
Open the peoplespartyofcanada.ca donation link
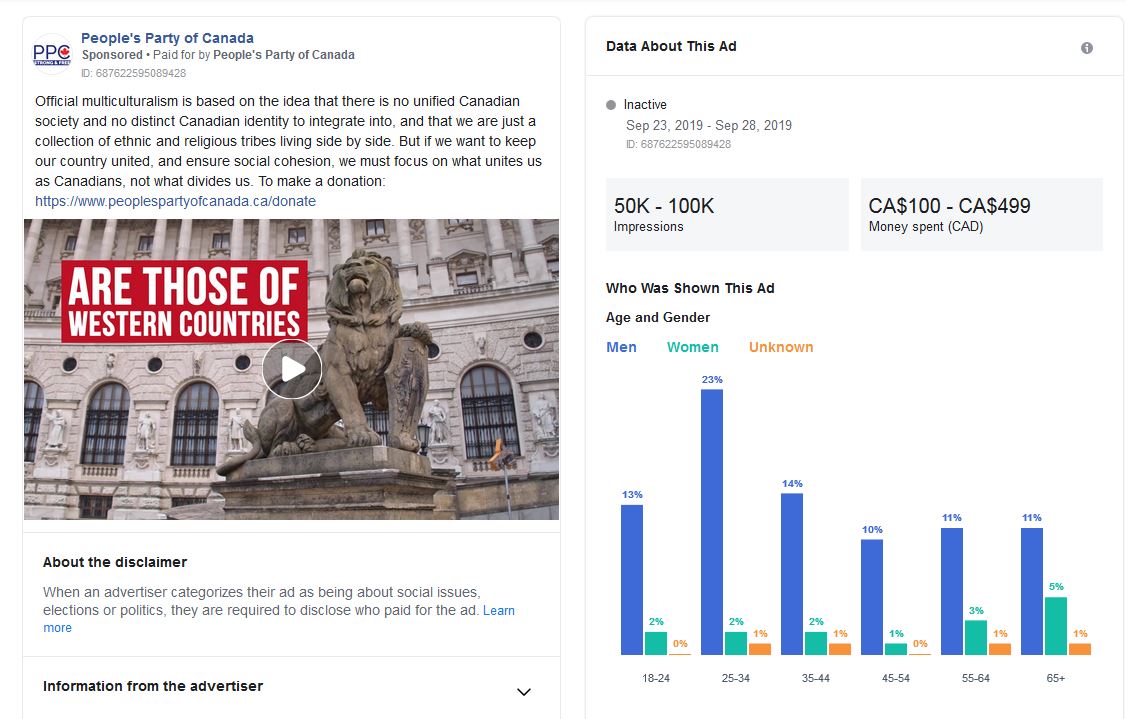[176, 200]
